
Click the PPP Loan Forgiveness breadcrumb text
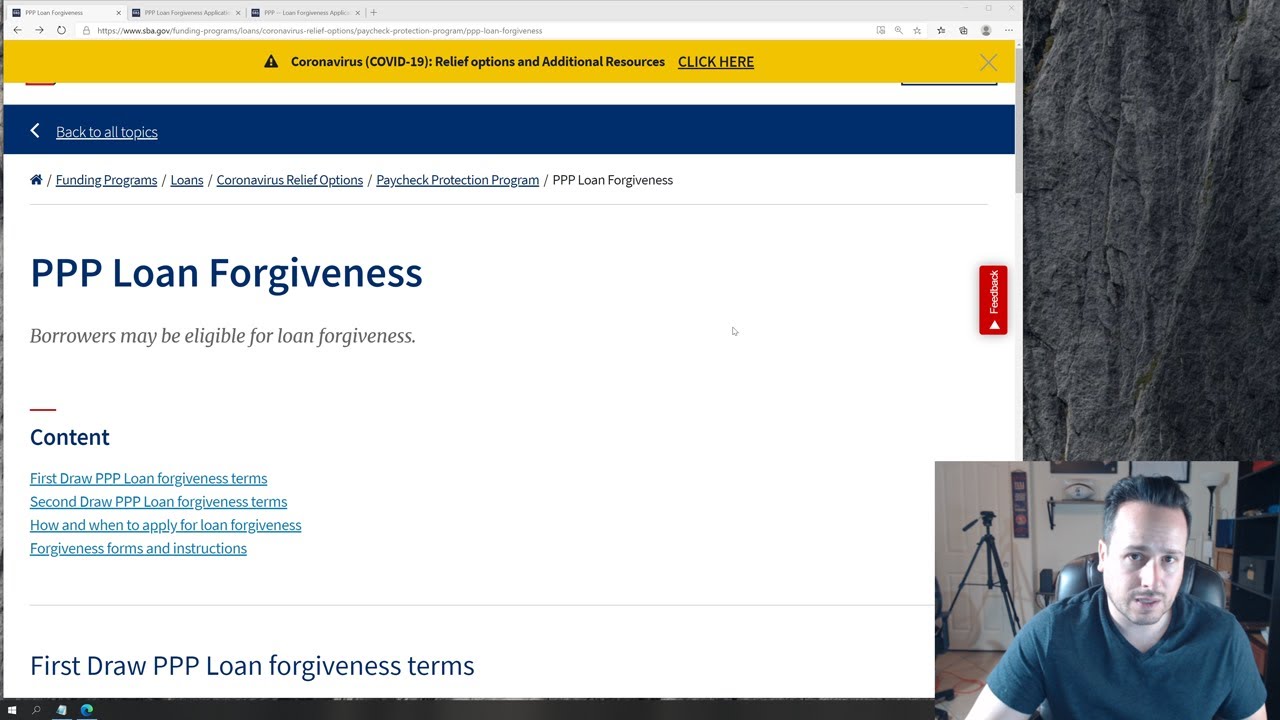pos(613,180)
